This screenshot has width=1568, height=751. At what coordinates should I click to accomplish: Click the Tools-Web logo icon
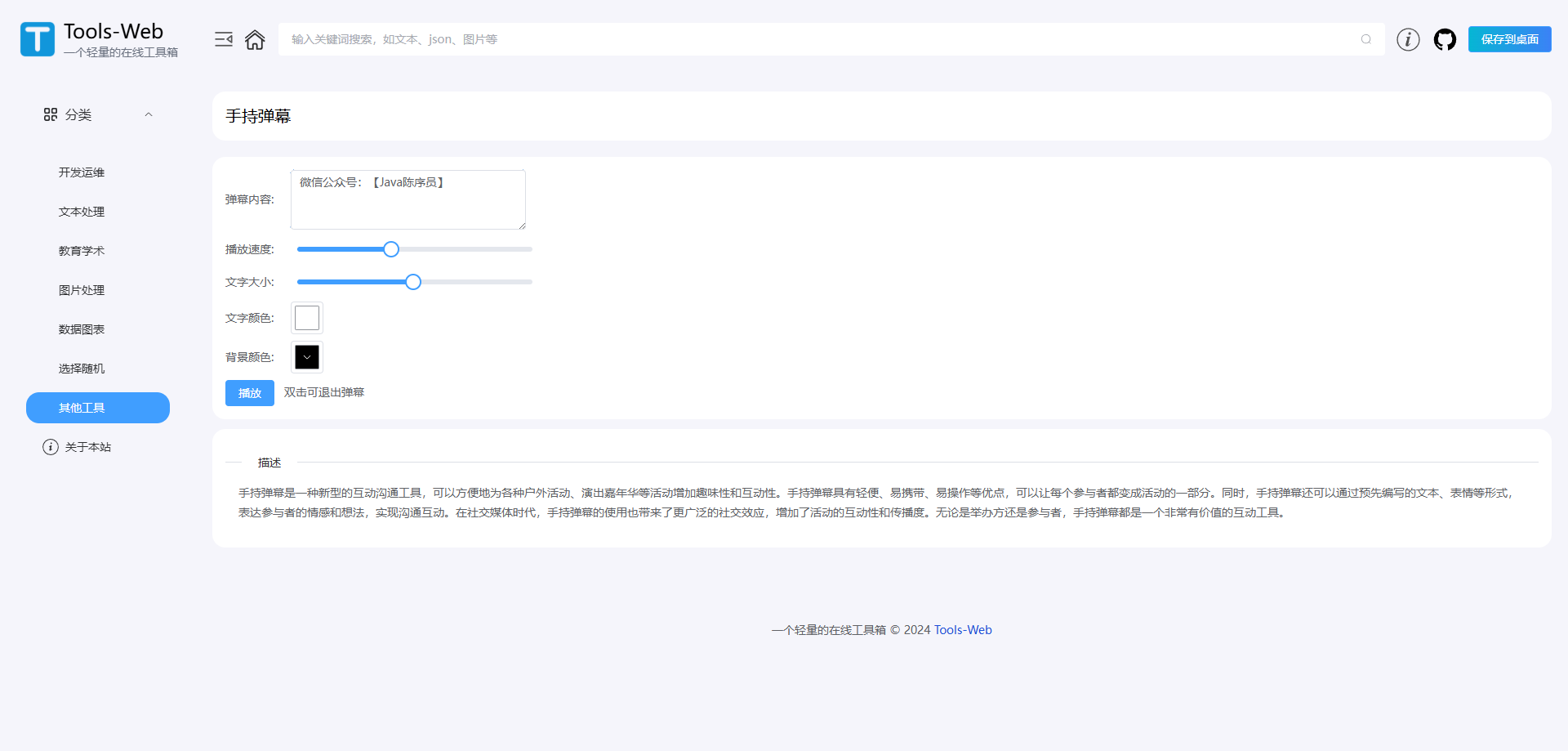38,39
